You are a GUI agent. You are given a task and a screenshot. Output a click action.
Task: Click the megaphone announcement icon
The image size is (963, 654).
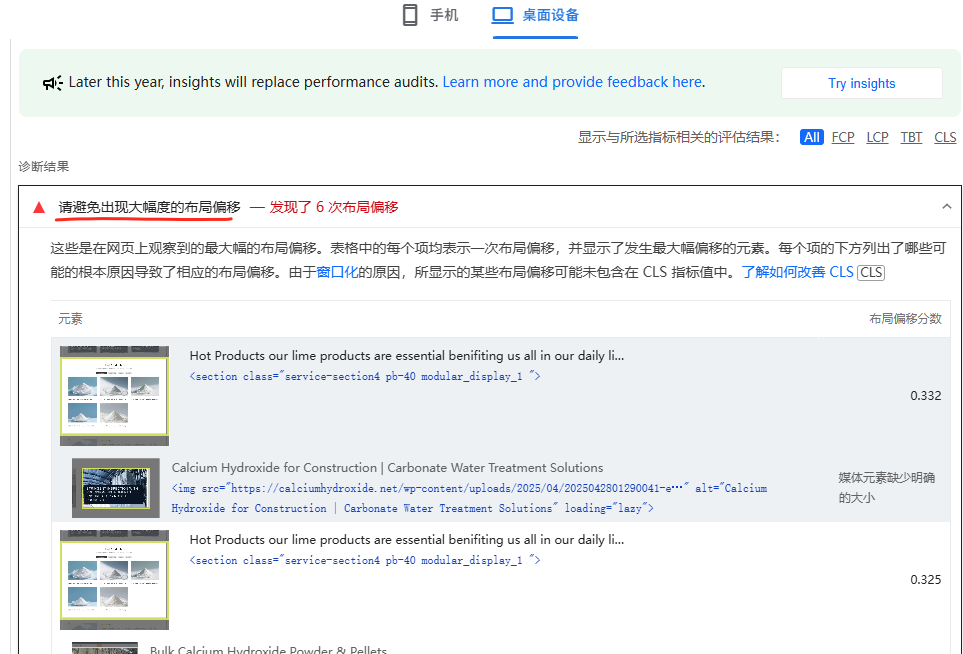coord(53,83)
